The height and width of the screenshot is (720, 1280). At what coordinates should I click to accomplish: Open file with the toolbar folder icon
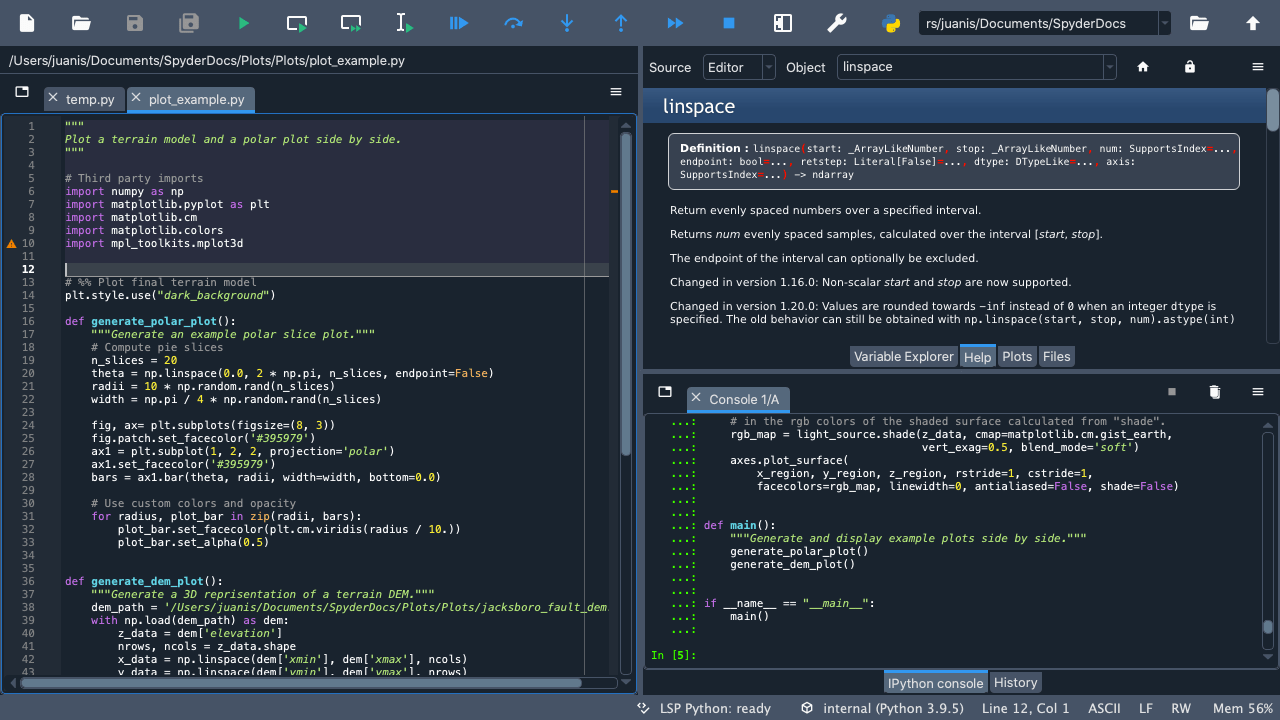pyautogui.click(x=81, y=23)
